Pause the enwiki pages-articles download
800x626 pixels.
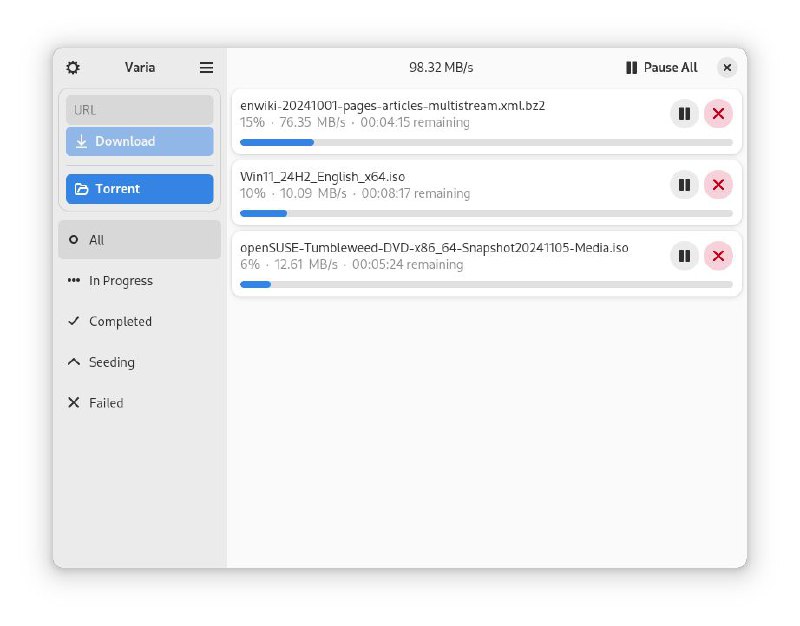[684, 113]
